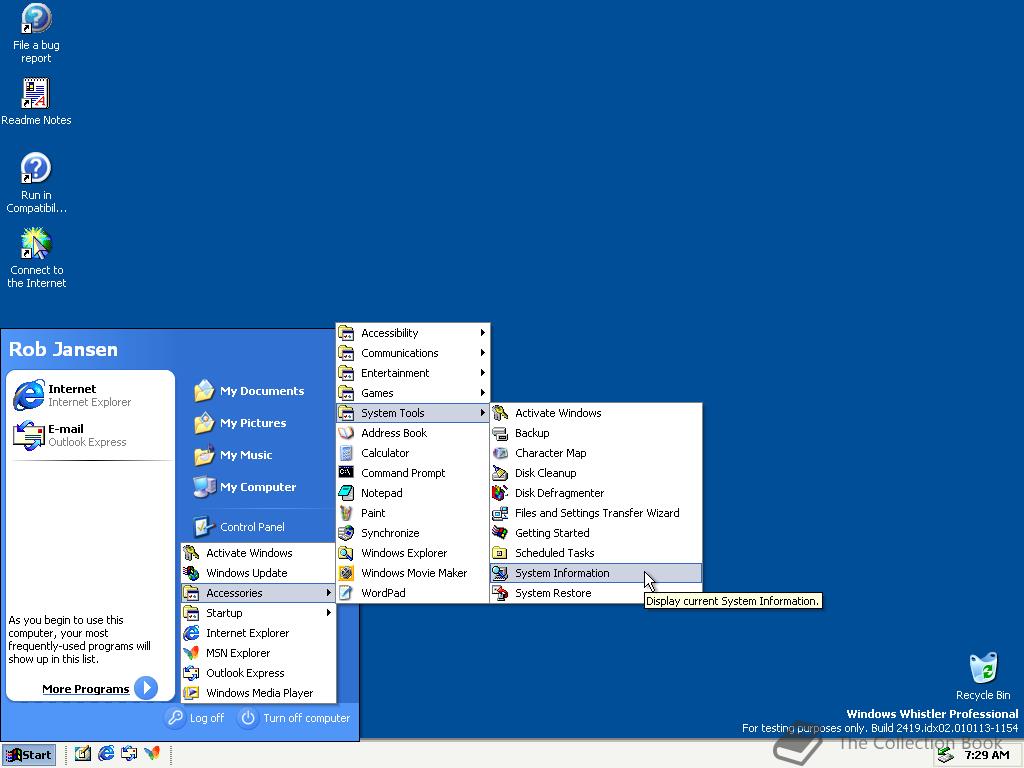Select Outlook Express in programs list
Viewport: 1024px width, 768px height.
pyautogui.click(x=258, y=673)
